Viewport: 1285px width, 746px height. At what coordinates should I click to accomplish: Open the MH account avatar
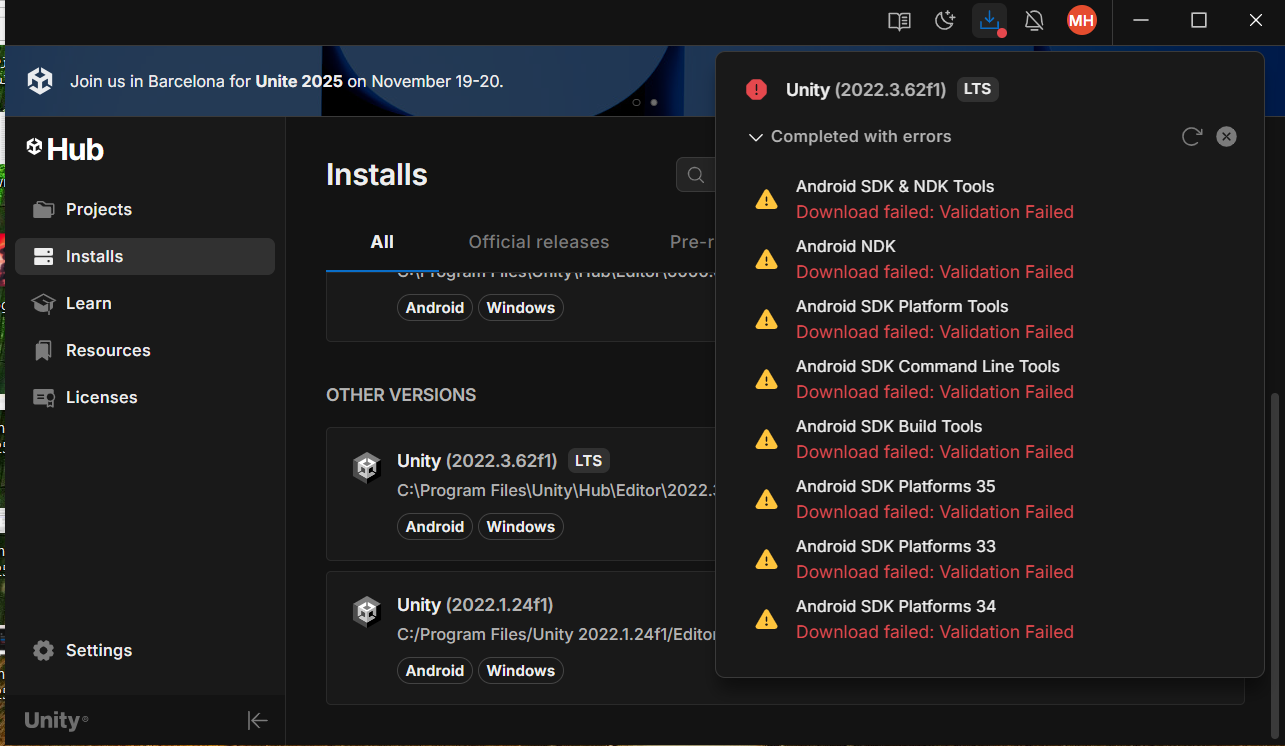[x=1081, y=20]
